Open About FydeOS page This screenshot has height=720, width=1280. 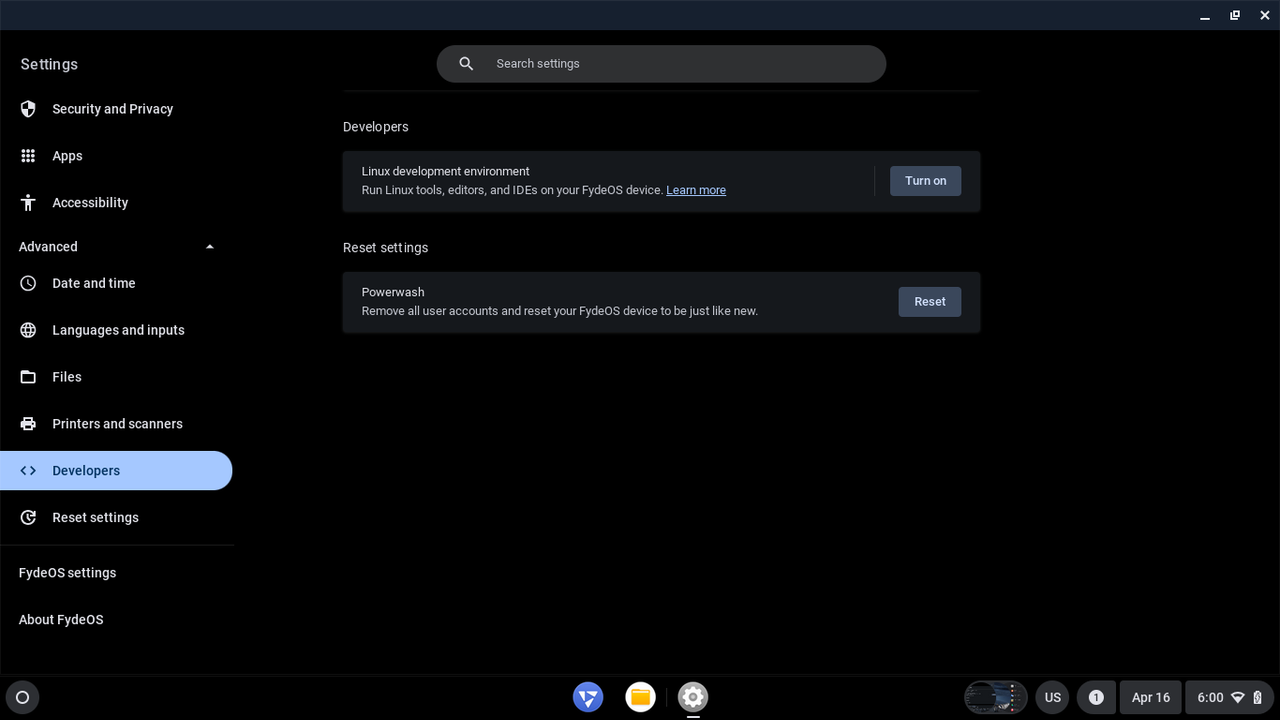point(61,620)
